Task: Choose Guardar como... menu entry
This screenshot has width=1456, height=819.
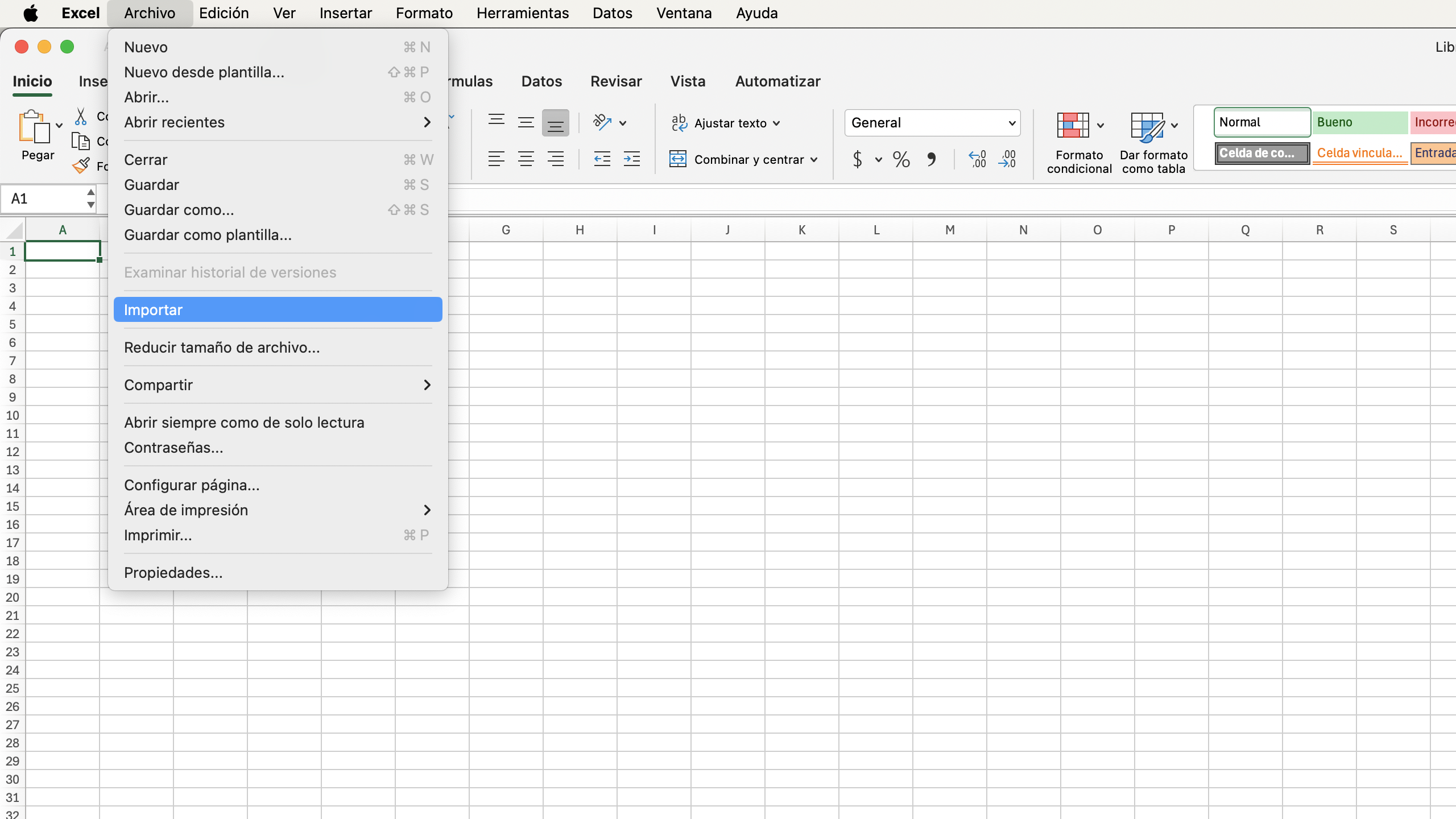Action: pos(179,210)
